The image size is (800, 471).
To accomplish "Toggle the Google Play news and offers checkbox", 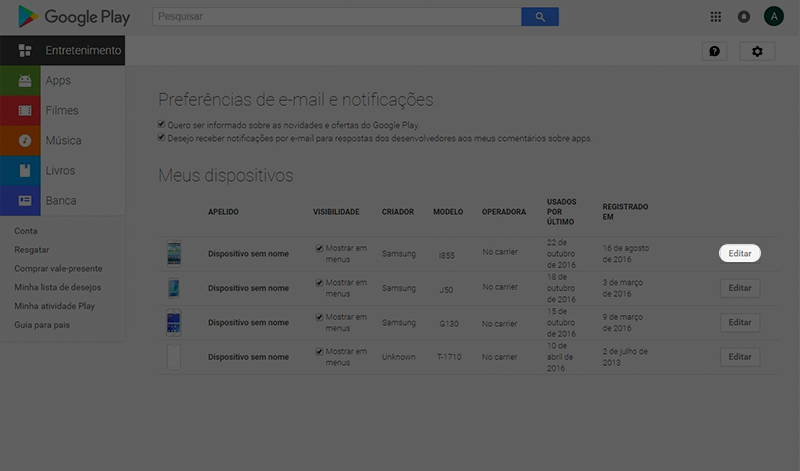I will [162, 125].
